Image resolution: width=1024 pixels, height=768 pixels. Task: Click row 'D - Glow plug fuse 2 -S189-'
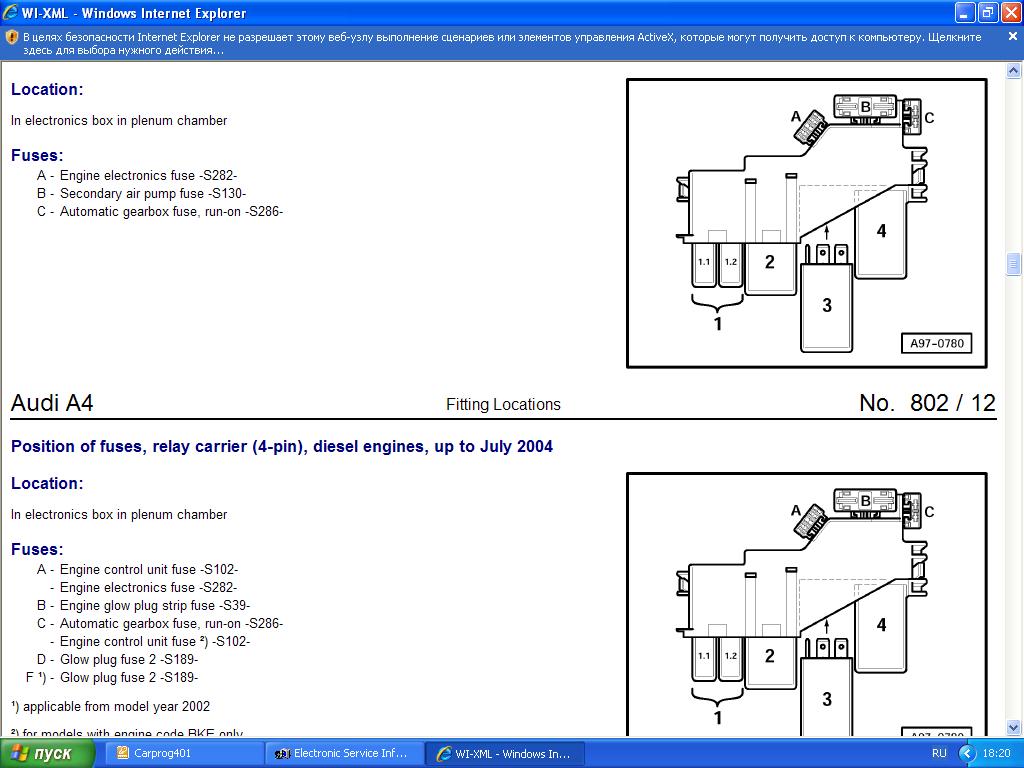118,660
